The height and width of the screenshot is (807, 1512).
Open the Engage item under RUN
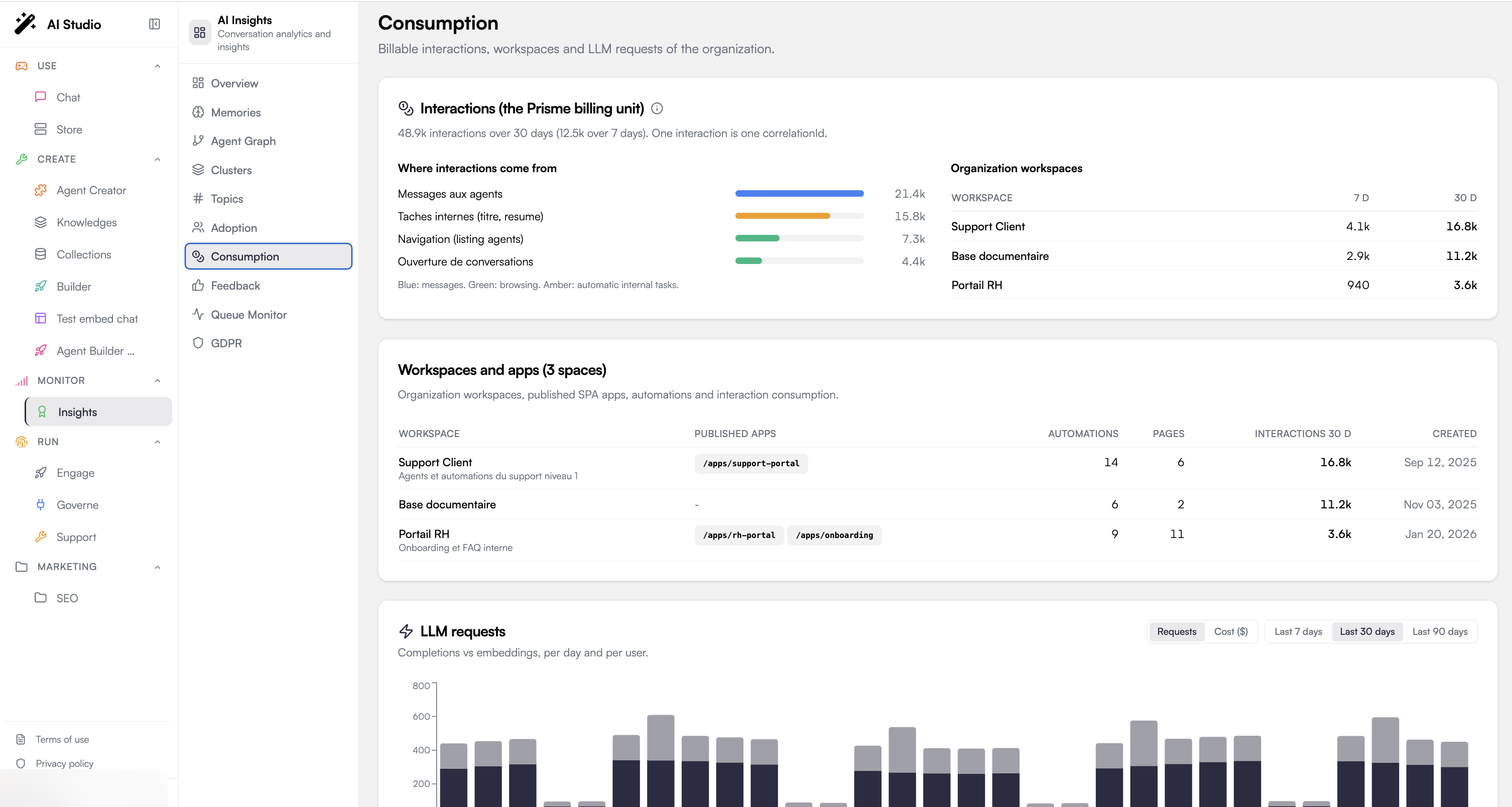(97, 472)
